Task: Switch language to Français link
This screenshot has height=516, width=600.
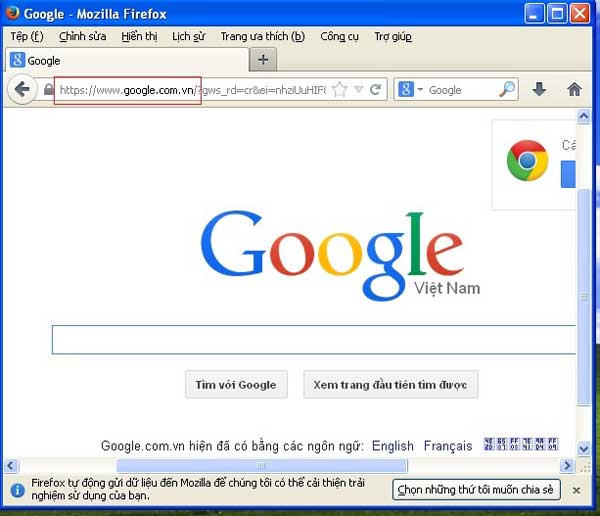Action: pos(448,446)
